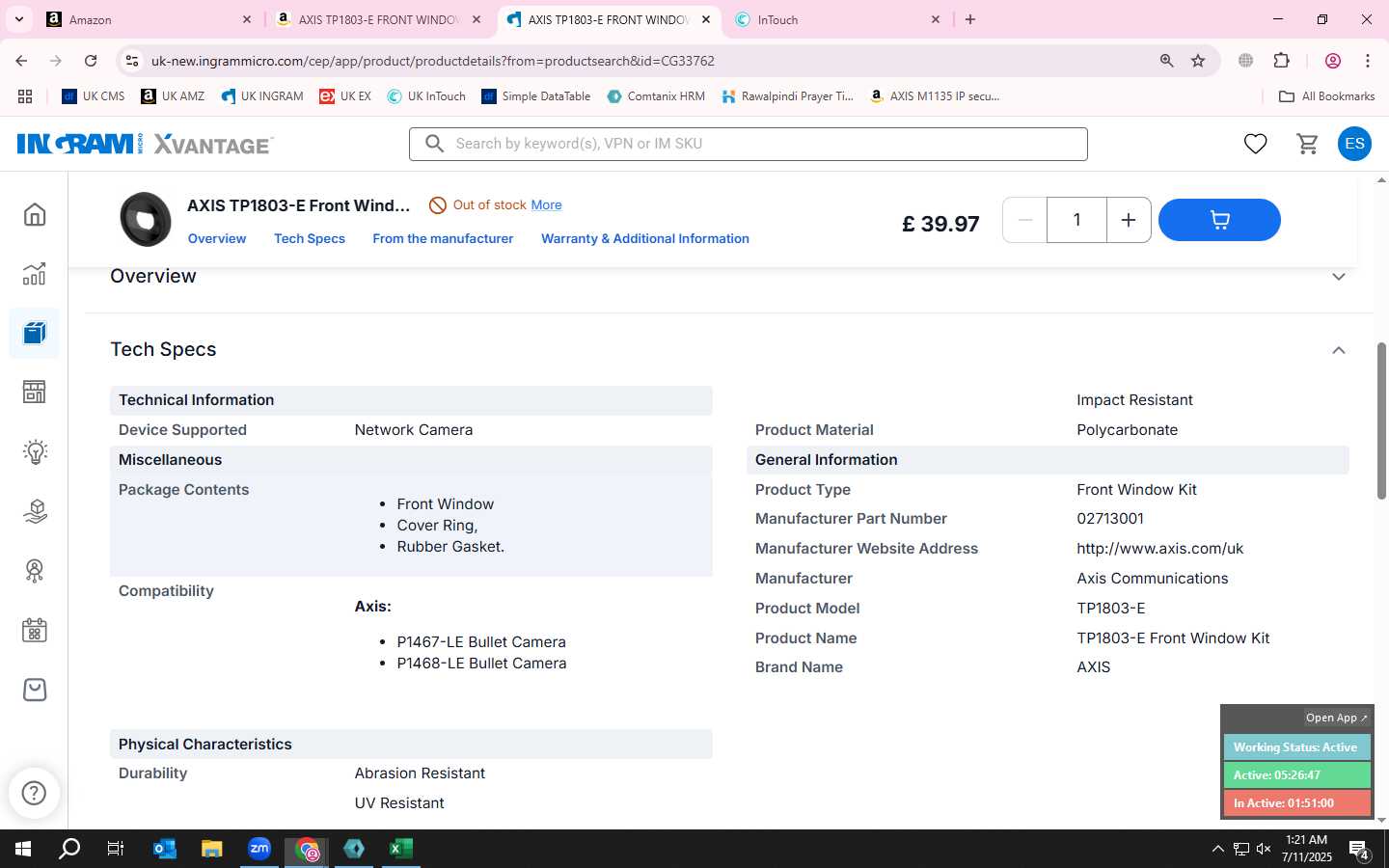Open the Windows Start menu
The image size is (1389, 868).
(23, 849)
